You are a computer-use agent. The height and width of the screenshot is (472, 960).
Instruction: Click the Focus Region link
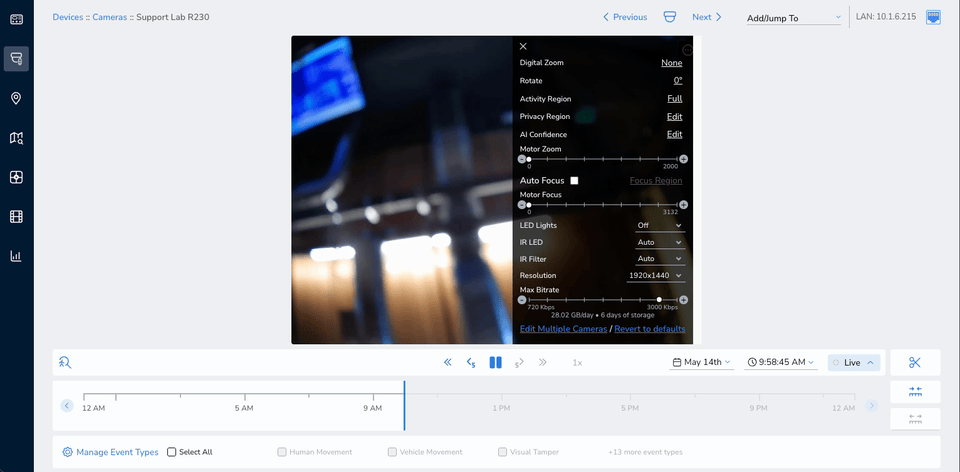click(x=656, y=181)
